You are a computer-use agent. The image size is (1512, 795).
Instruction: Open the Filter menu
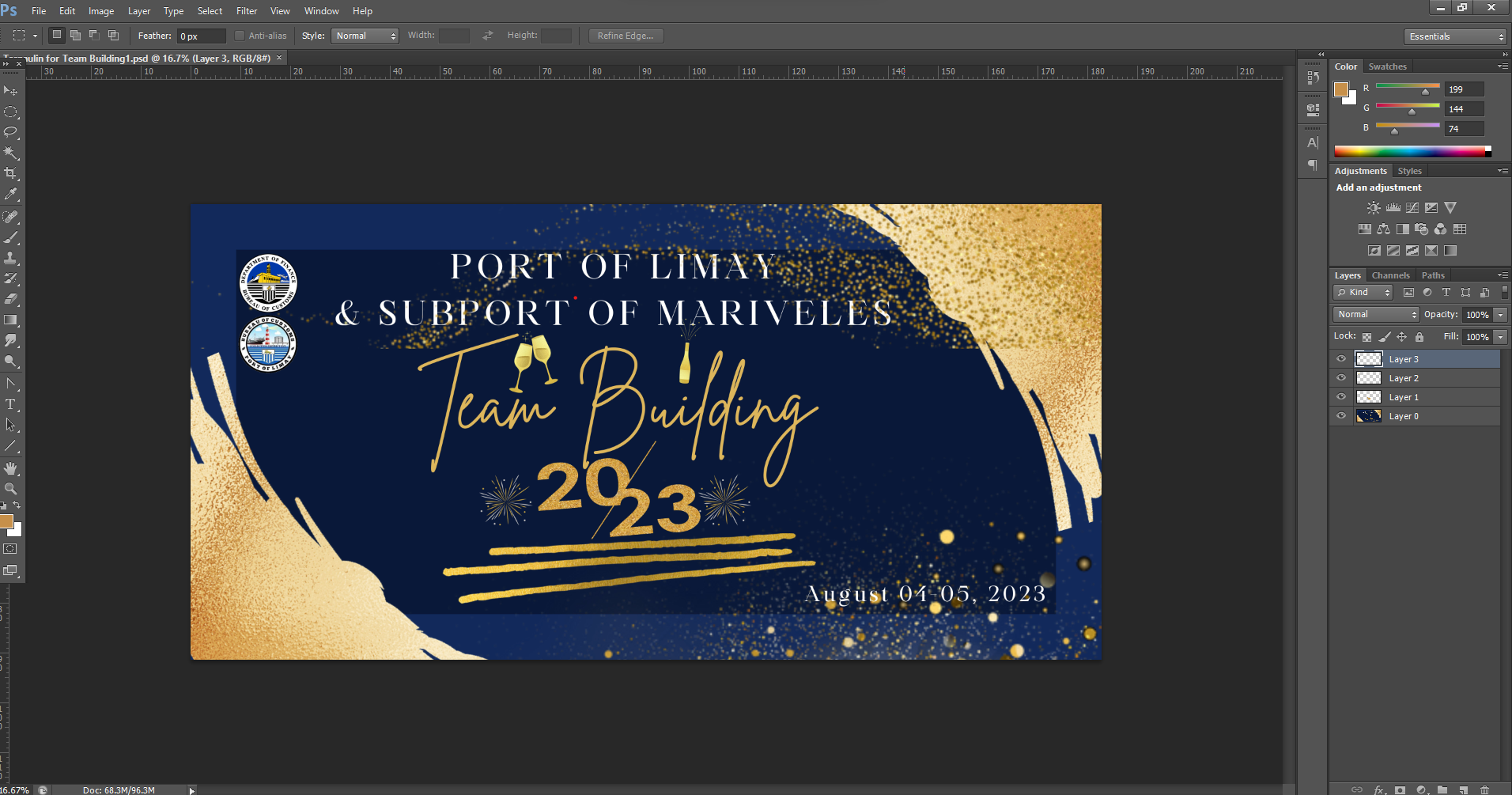pyautogui.click(x=247, y=11)
